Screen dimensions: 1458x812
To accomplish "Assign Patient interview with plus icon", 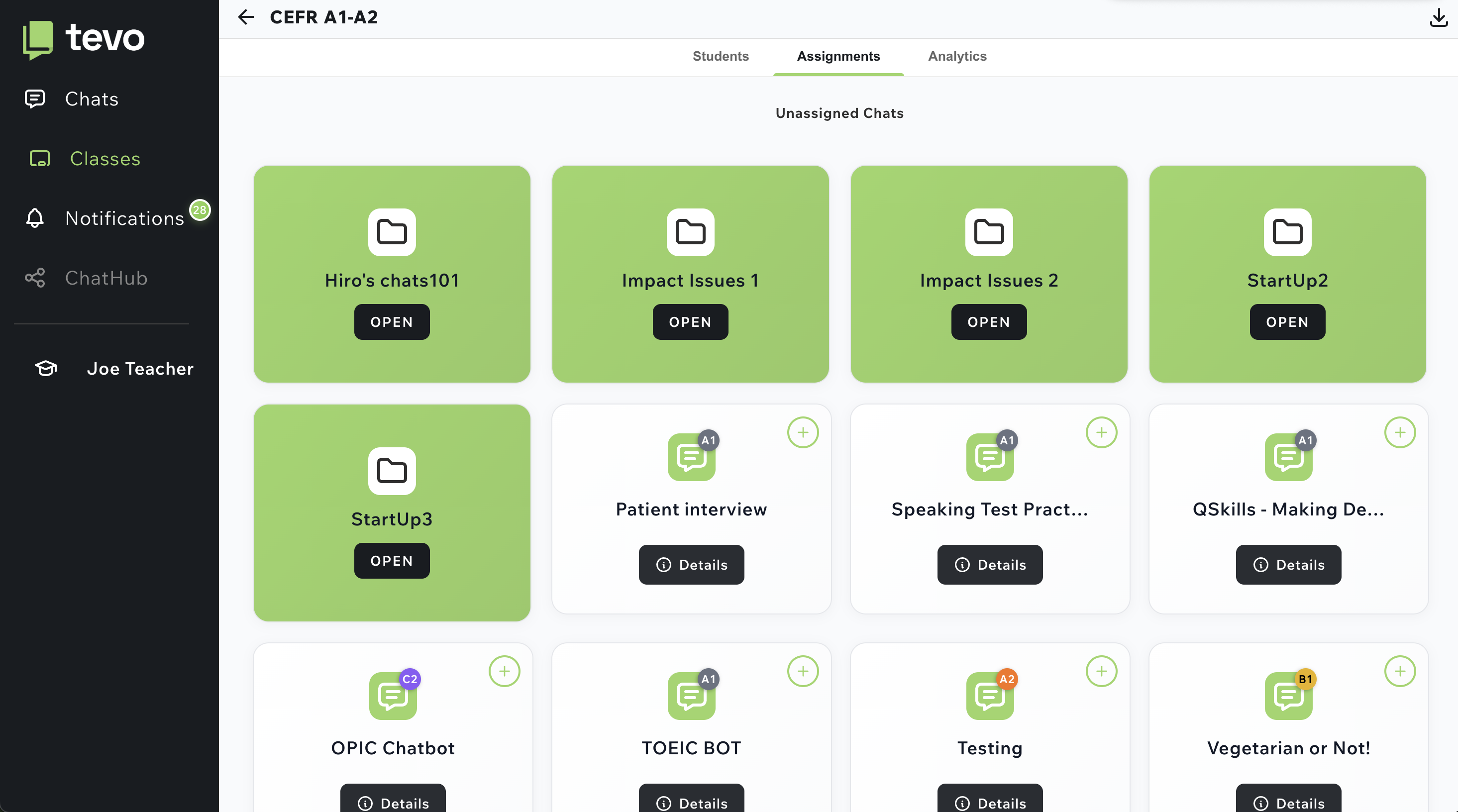I will 803,432.
